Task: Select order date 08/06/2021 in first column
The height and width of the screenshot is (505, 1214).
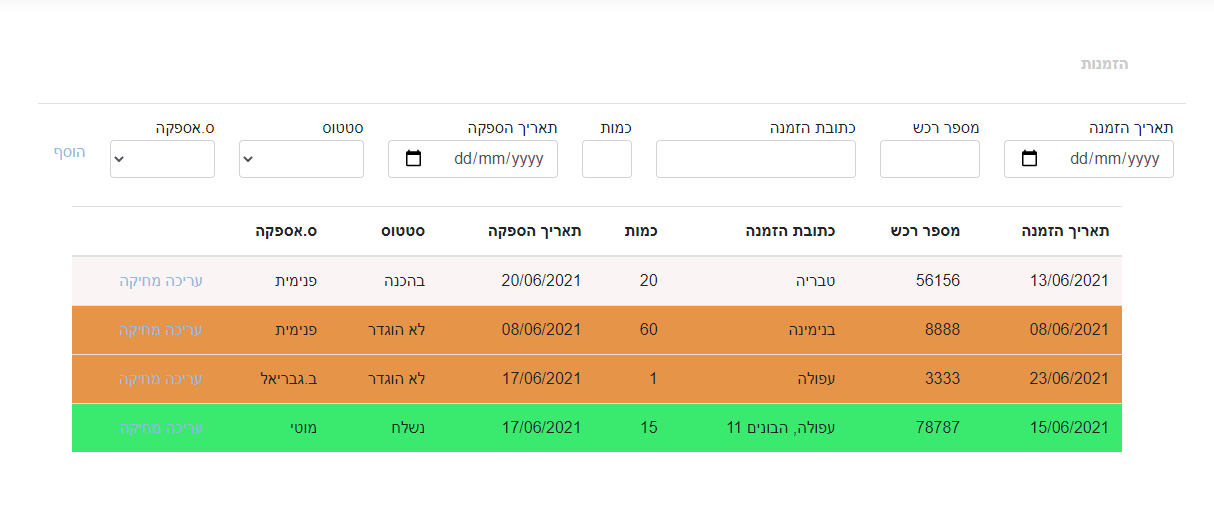Action: [1069, 330]
